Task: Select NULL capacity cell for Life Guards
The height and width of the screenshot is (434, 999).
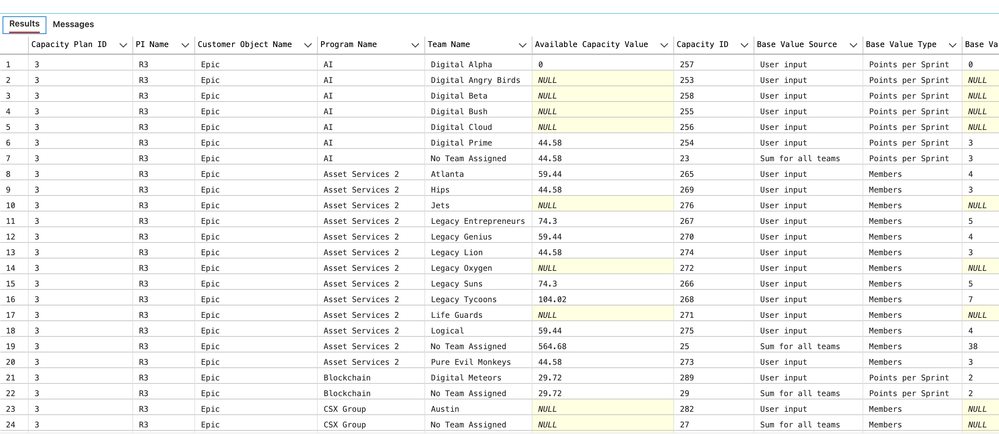Action: [x=603, y=315]
